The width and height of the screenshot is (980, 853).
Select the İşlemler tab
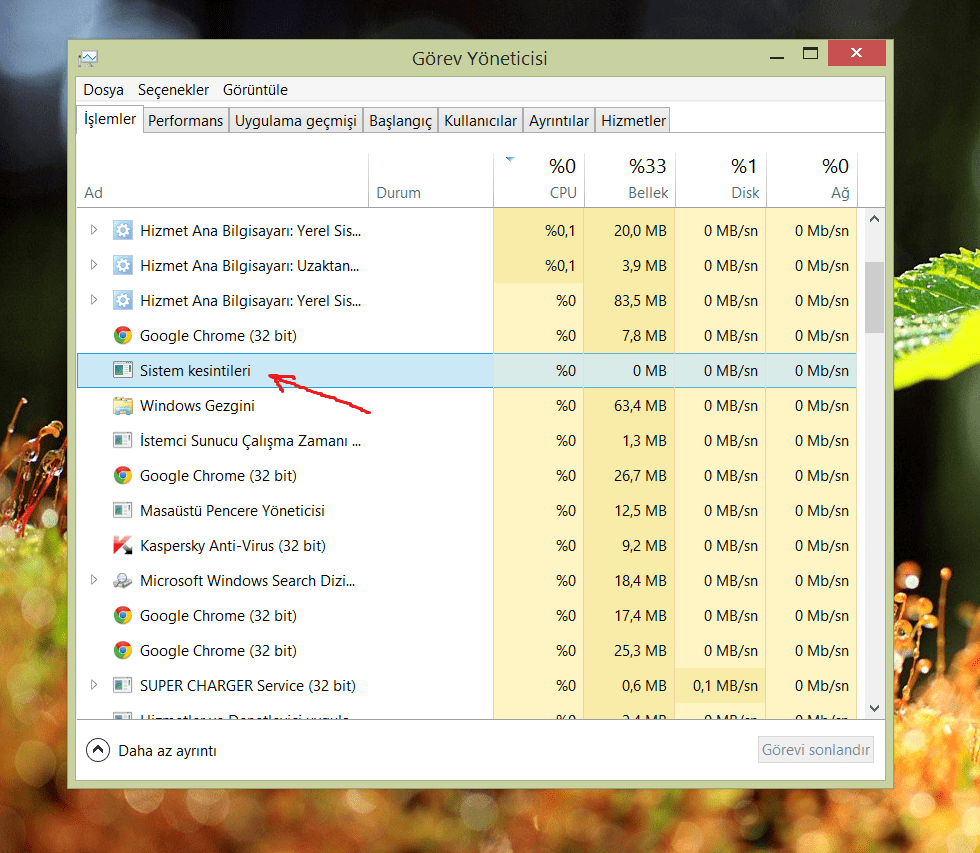pos(110,119)
